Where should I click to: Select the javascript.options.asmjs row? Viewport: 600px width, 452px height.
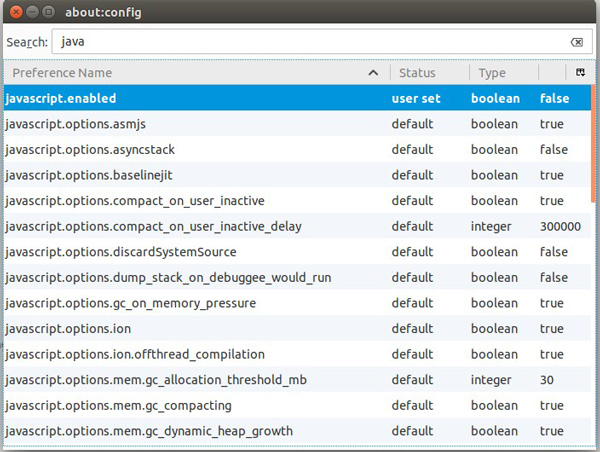[x=297, y=124]
